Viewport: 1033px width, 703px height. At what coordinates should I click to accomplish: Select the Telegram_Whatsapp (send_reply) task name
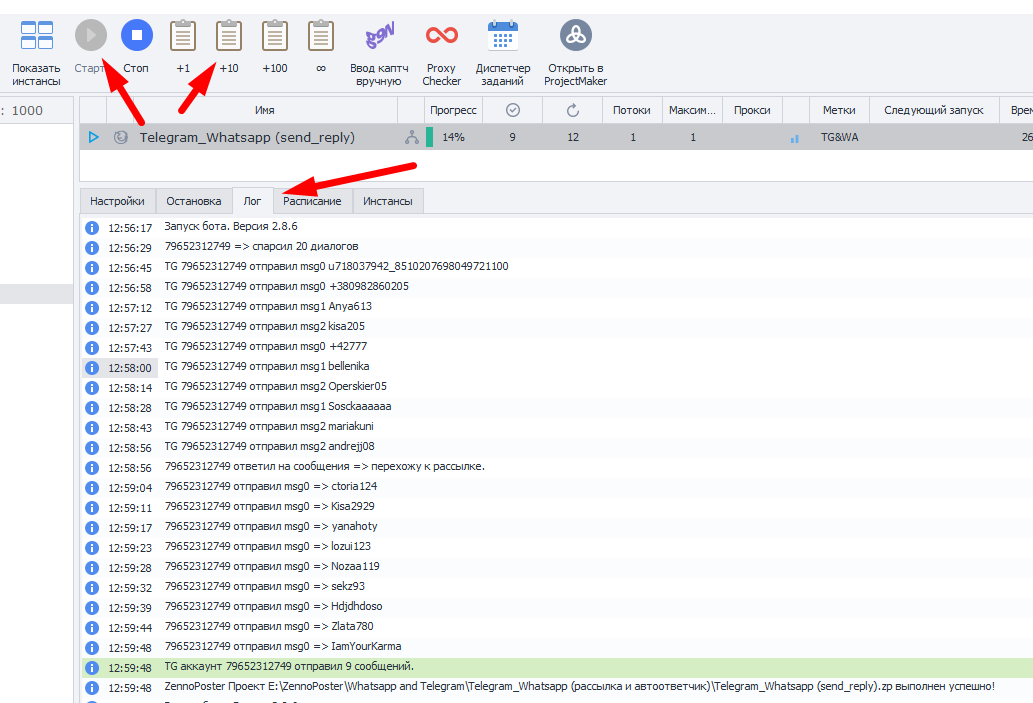(x=247, y=137)
